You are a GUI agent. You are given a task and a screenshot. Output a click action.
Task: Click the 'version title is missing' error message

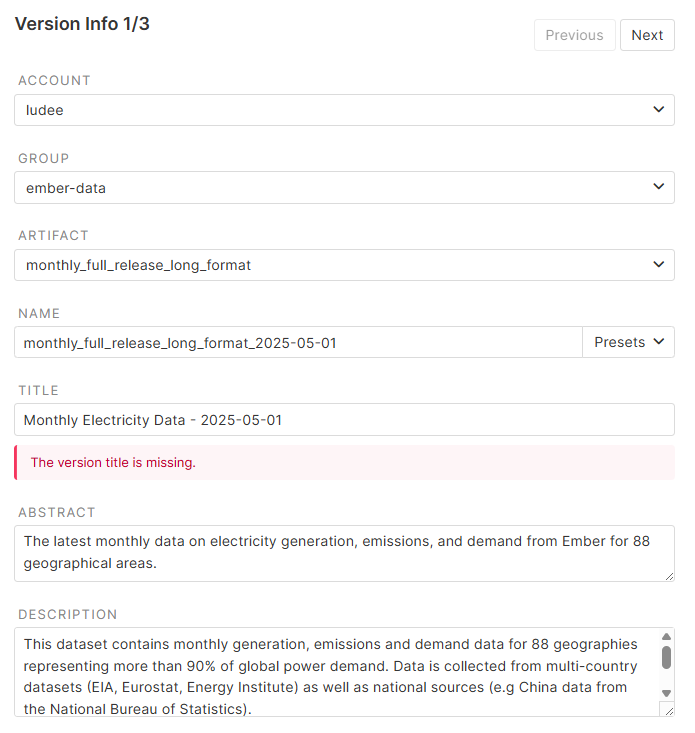113,463
